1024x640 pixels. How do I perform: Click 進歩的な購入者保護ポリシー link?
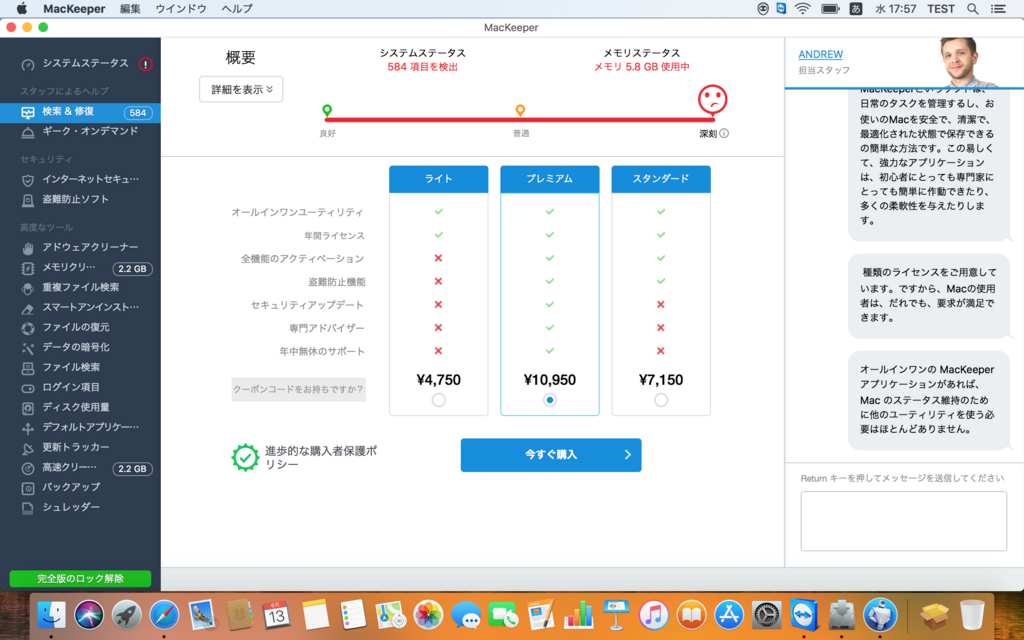(321, 457)
